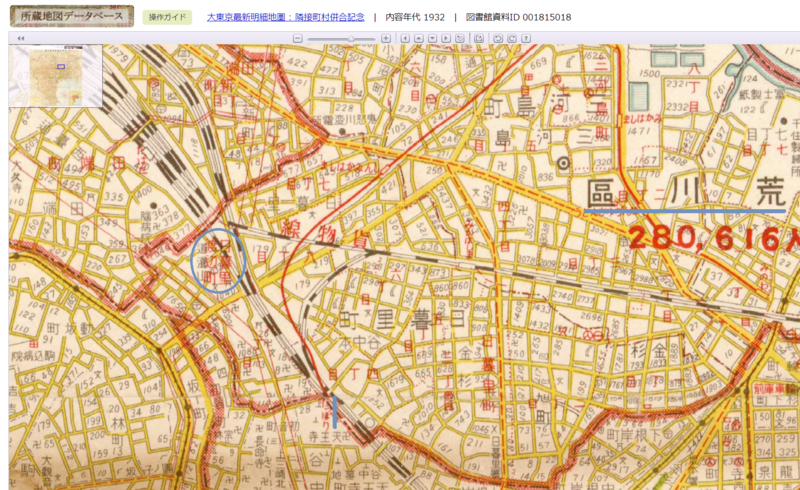Click the reset view button after pan arrows

coord(460,38)
